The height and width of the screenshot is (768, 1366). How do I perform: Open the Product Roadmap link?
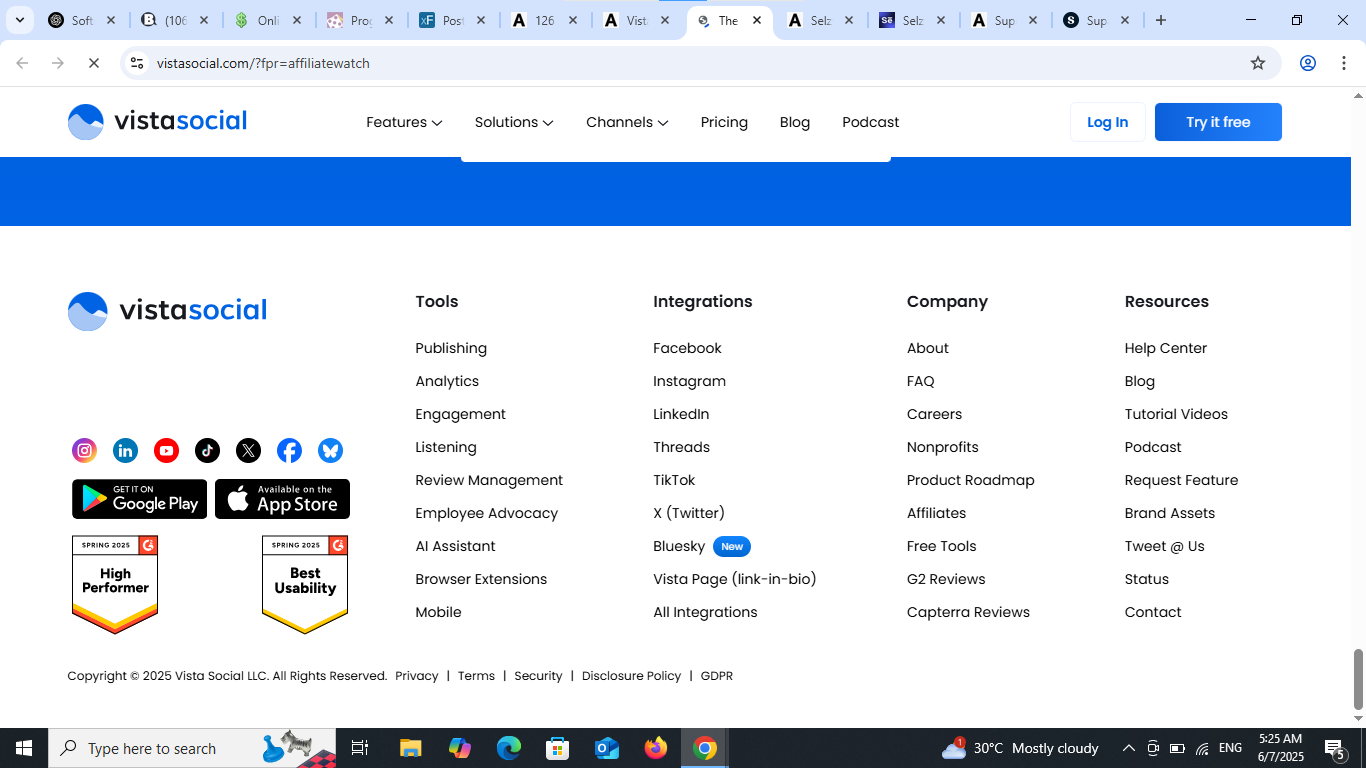[971, 480]
